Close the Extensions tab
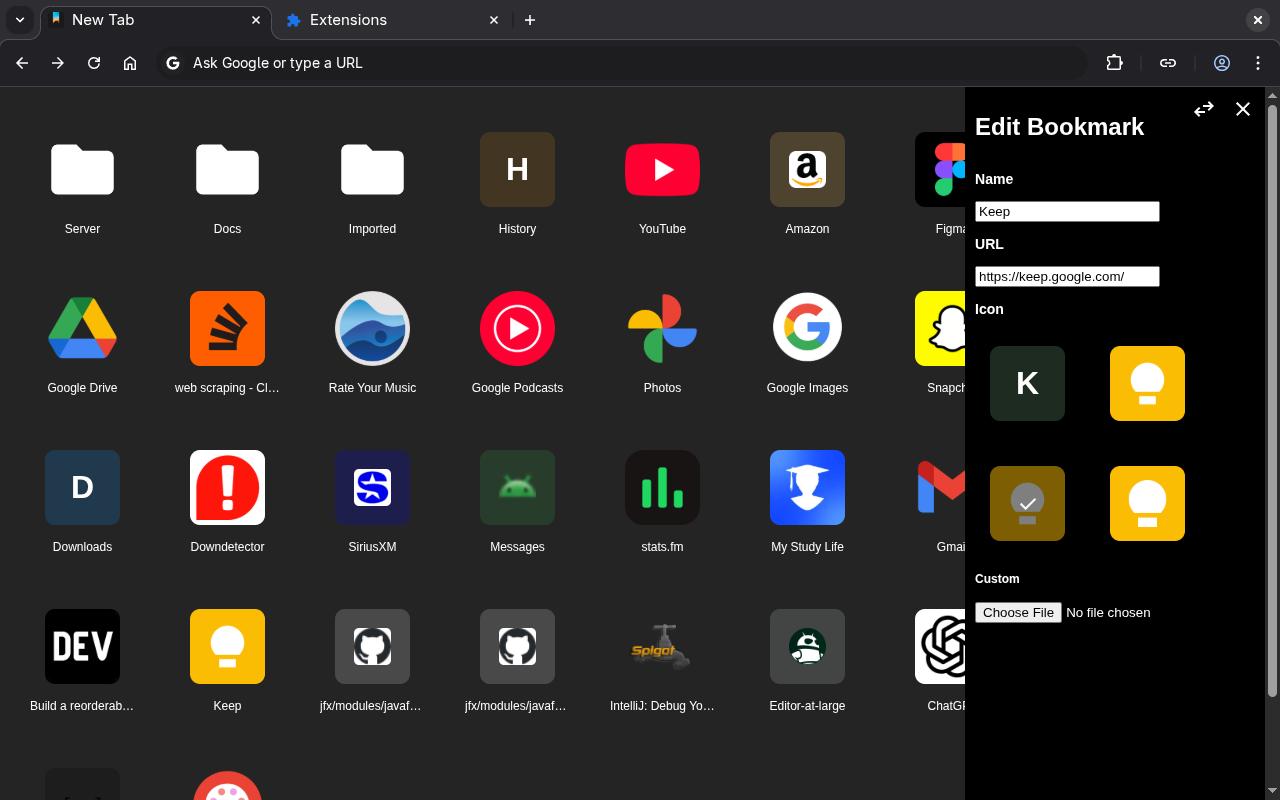Image resolution: width=1280 pixels, height=800 pixels. (493, 20)
